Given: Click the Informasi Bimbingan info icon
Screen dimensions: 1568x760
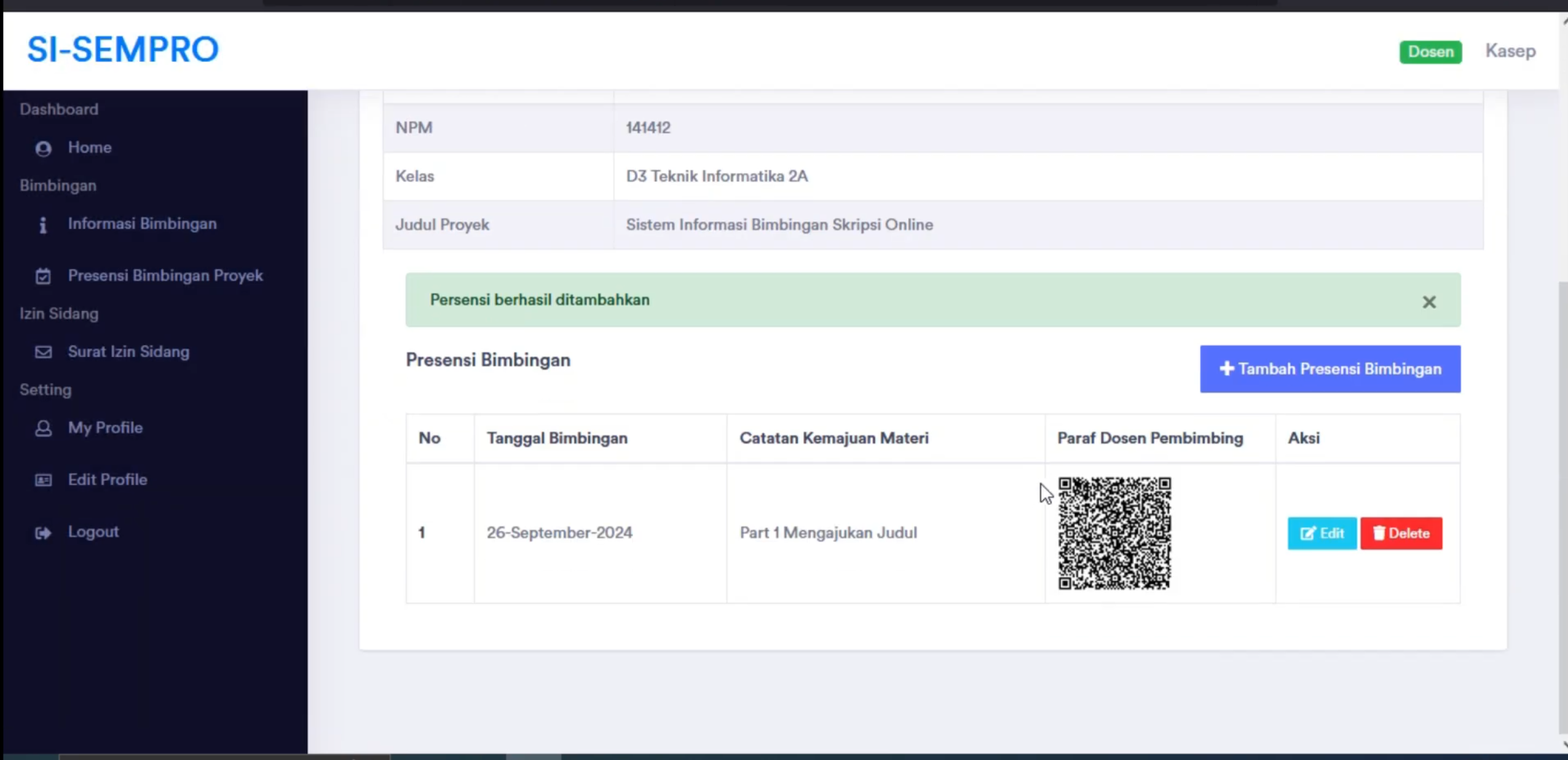Looking at the screenshot, I should pos(43,225).
